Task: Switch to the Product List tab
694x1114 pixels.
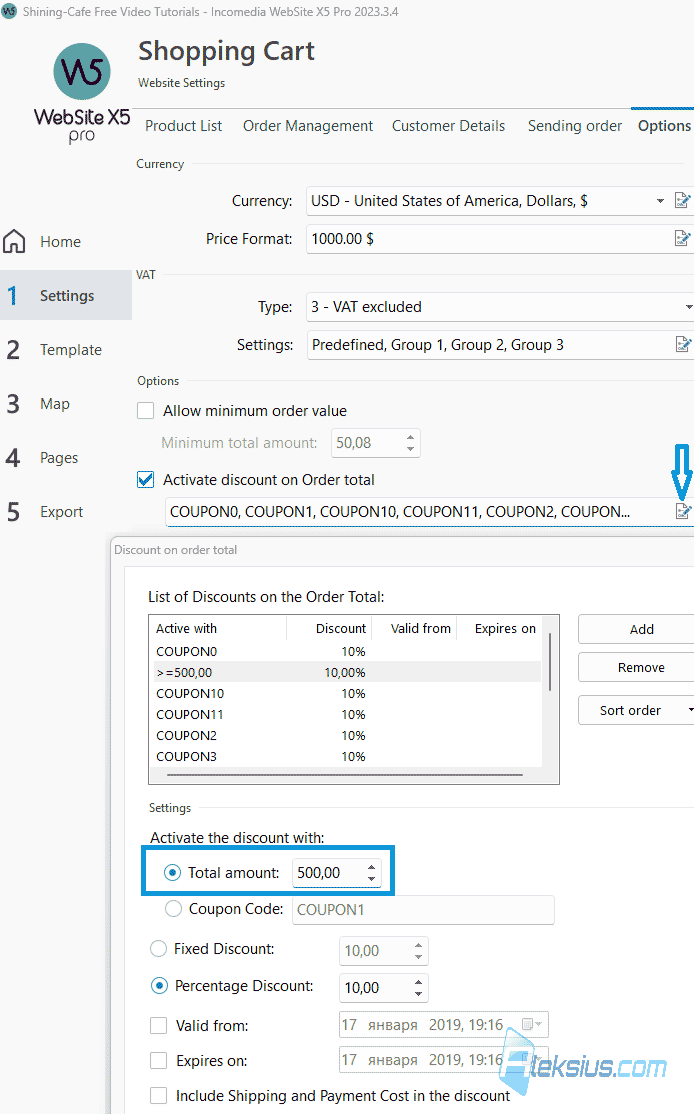Action: 183,126
